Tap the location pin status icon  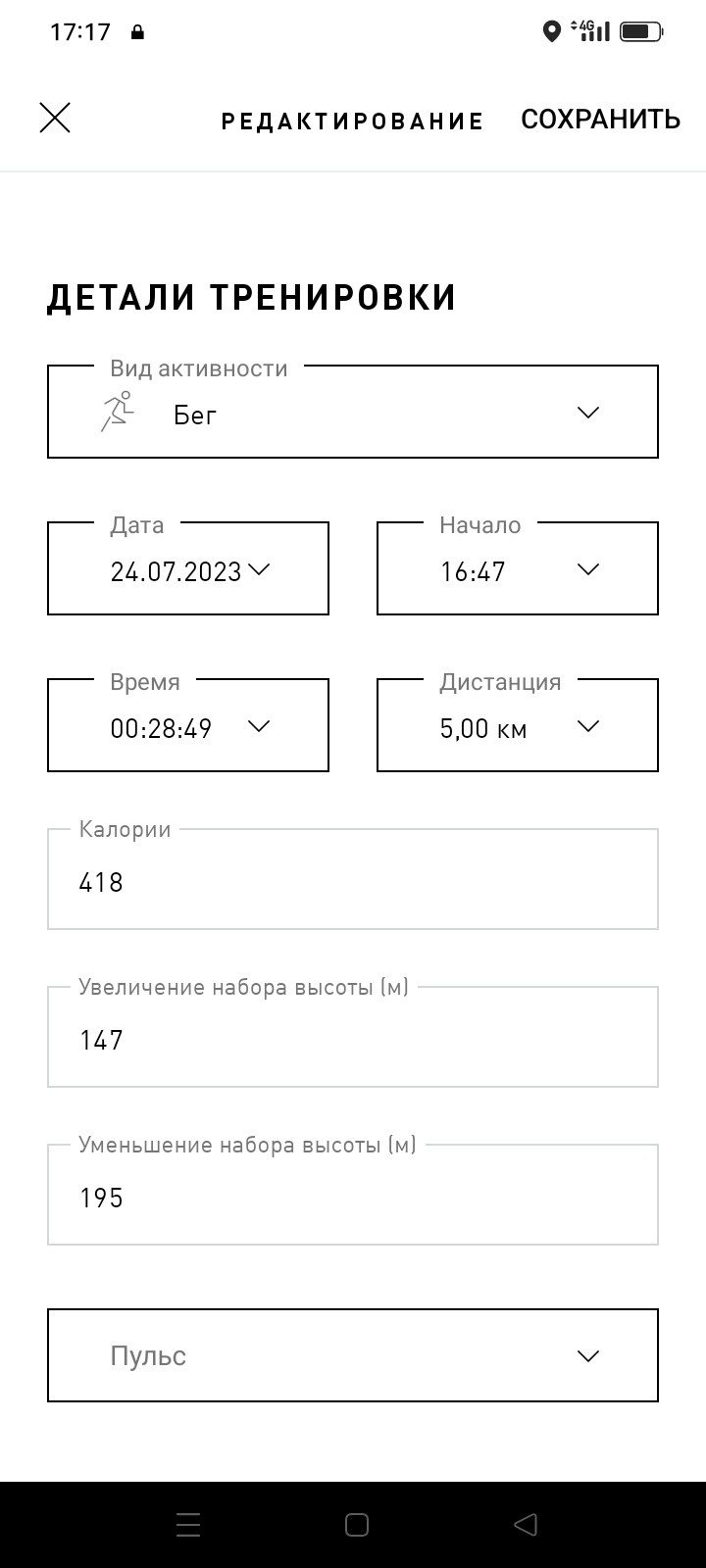tap(552, 32)
